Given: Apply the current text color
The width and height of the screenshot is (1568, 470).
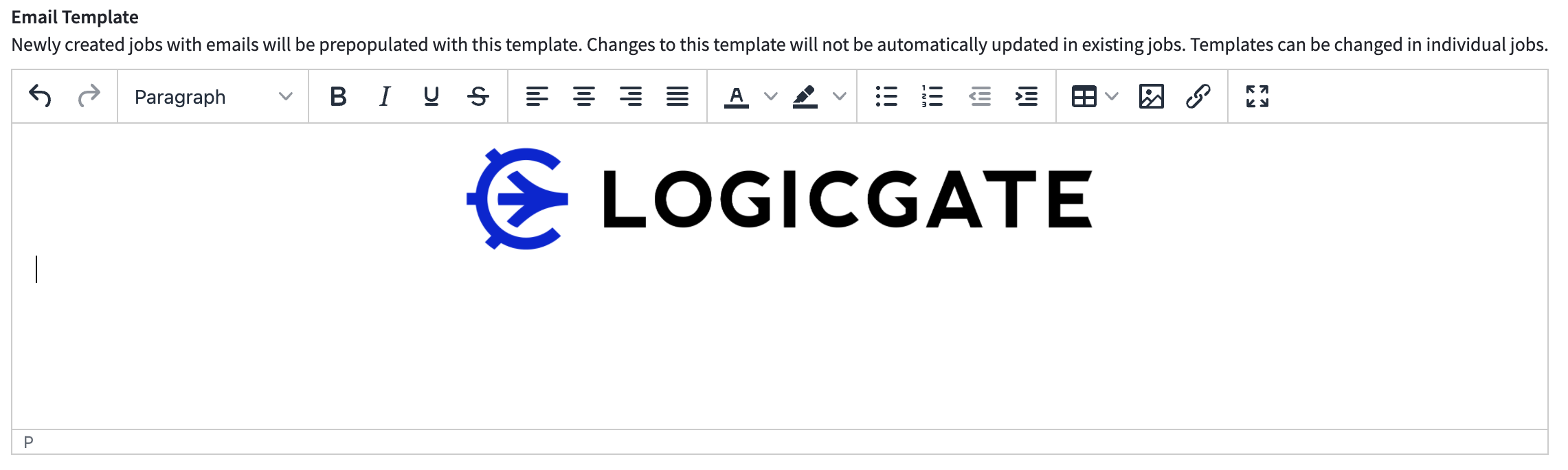Looking at the screenshot, I should (x=737, y=96).
